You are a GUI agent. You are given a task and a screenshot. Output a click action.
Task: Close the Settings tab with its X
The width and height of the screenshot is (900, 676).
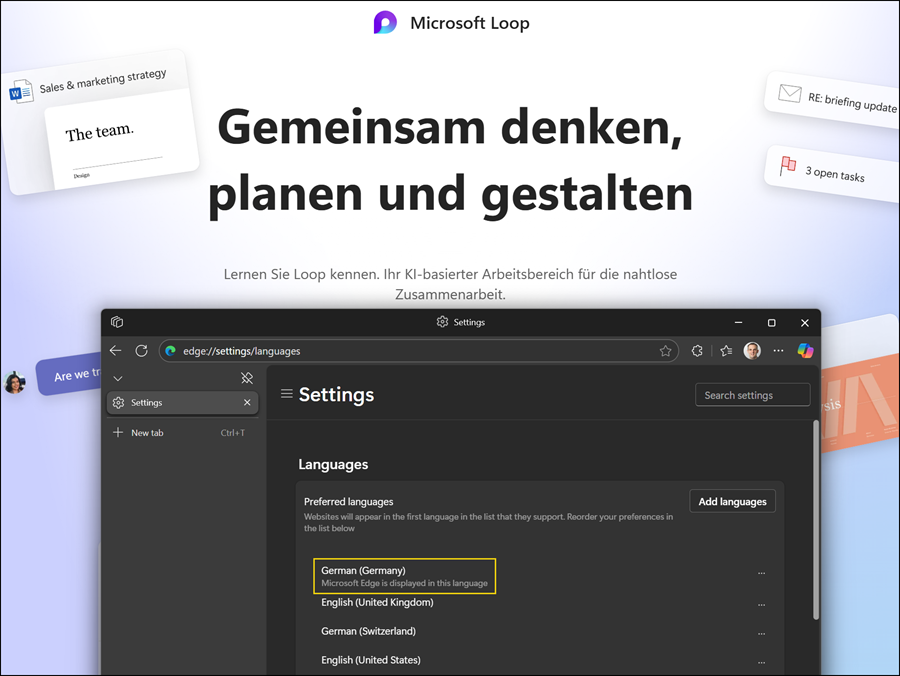(x=247, y=402)
